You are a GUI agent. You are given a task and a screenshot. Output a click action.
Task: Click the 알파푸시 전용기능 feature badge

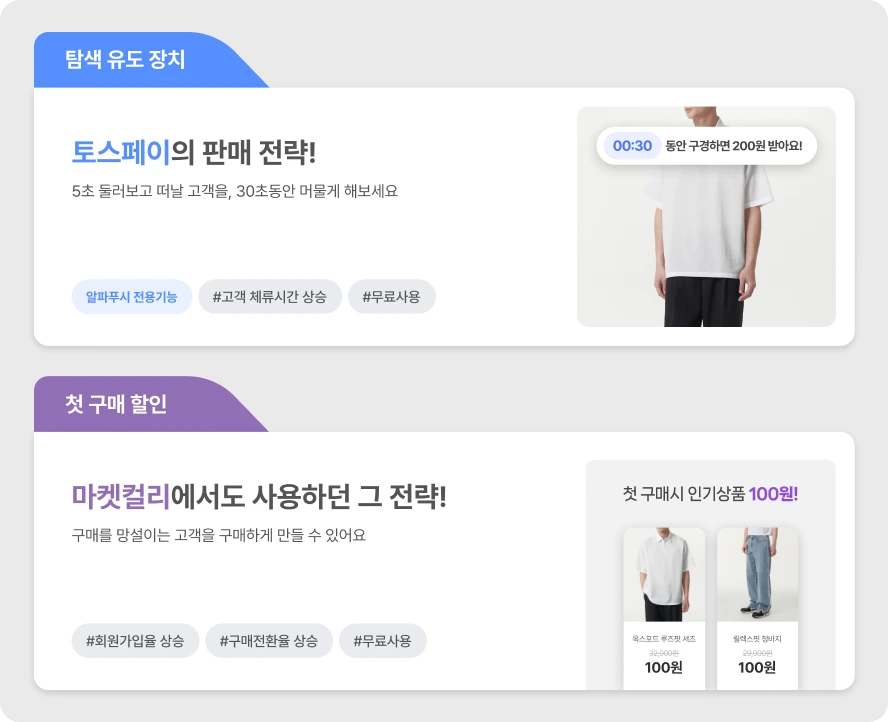pyautogui.click(x=131, y=296)
